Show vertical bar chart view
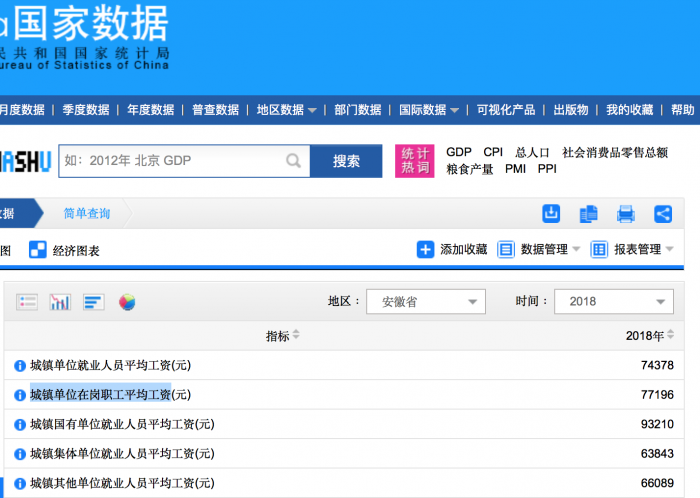 60,301
